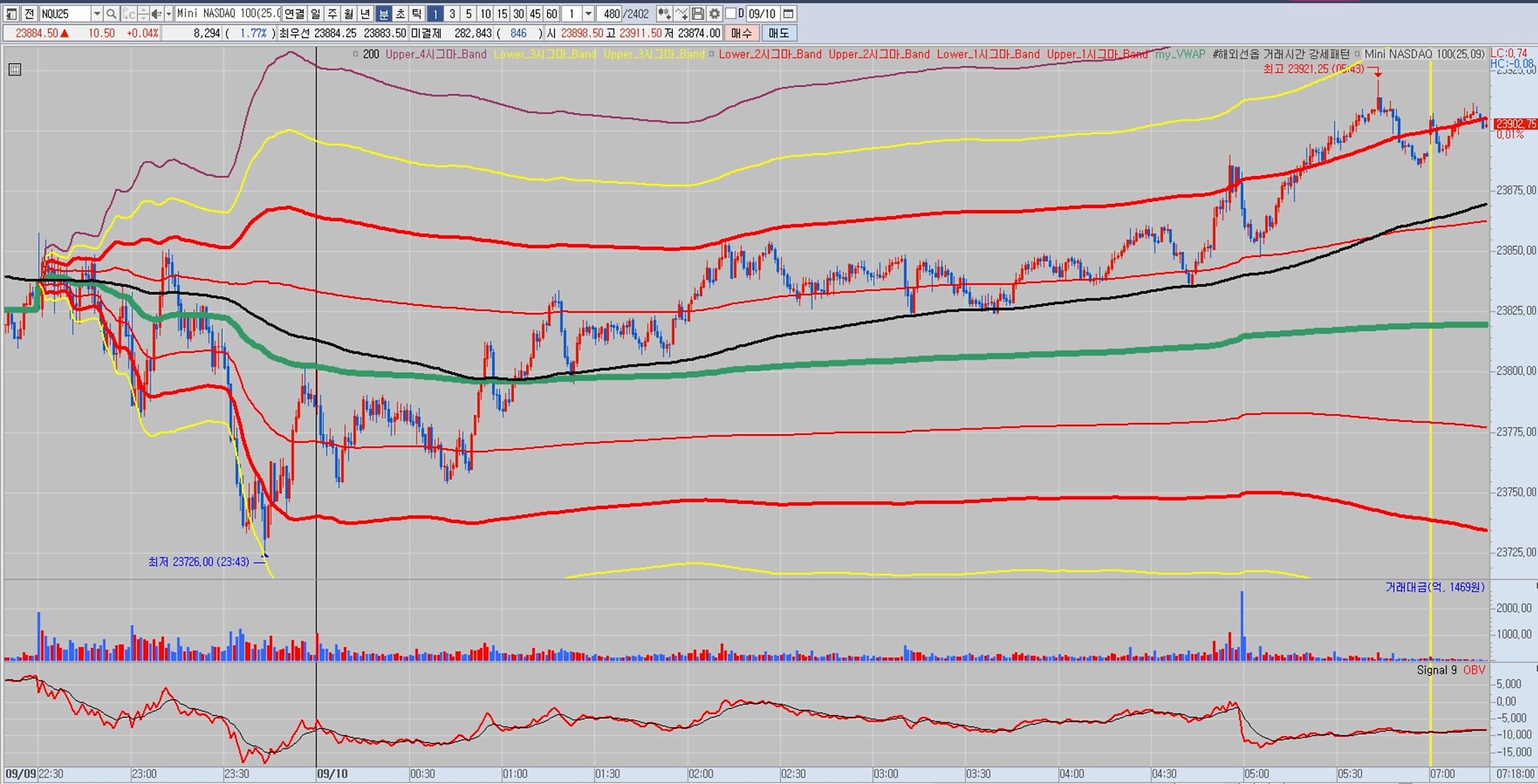This screenshot has height=784, width=1538.
Task: Click the panel layout icon in toolbar
Action: point(11,14)
